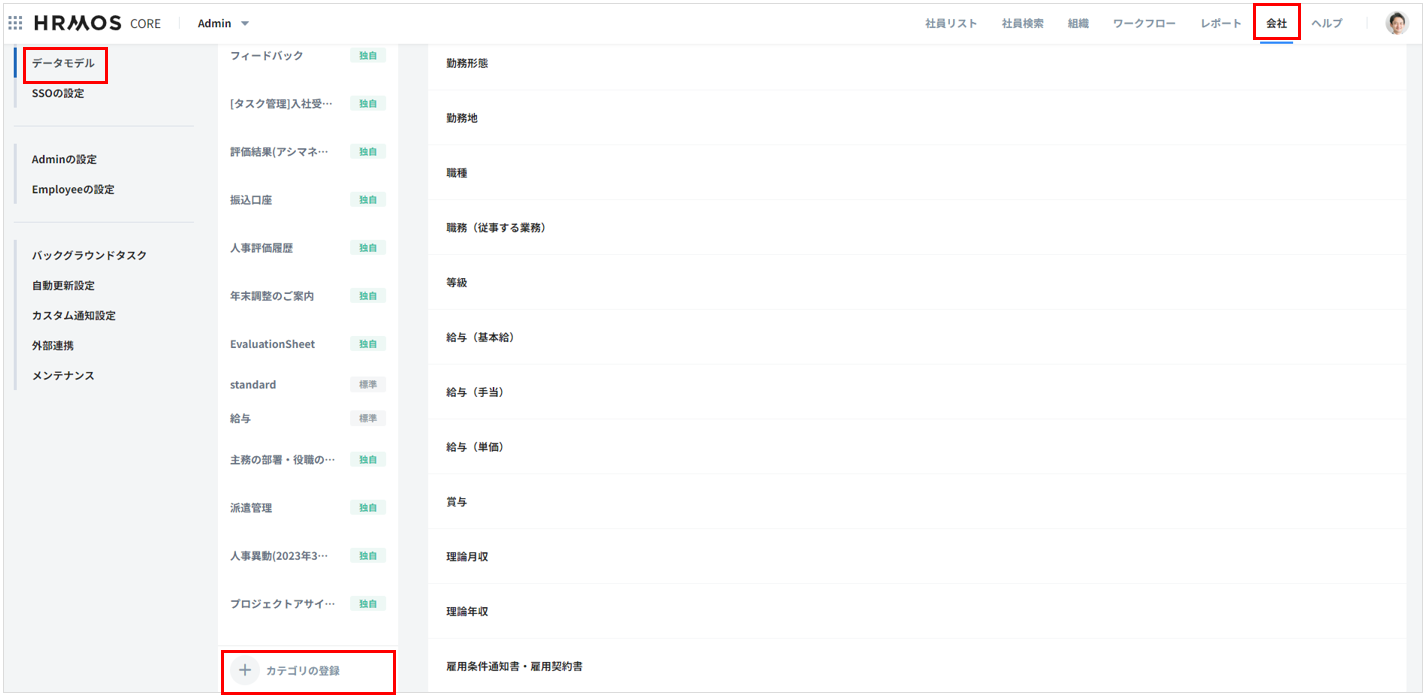Screen dimensions: 1426x697
Task: Open the ヘルプ menu
Action: [x=1327, y=23]
